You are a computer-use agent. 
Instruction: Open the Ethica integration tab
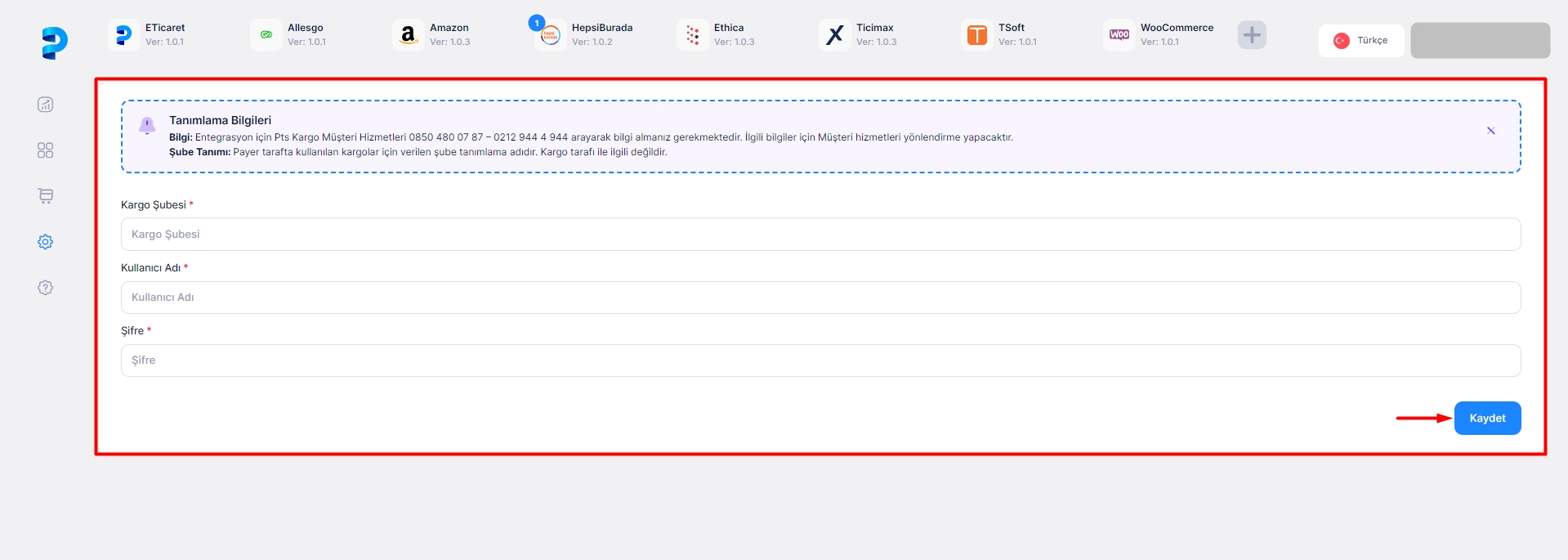(716, 35)
